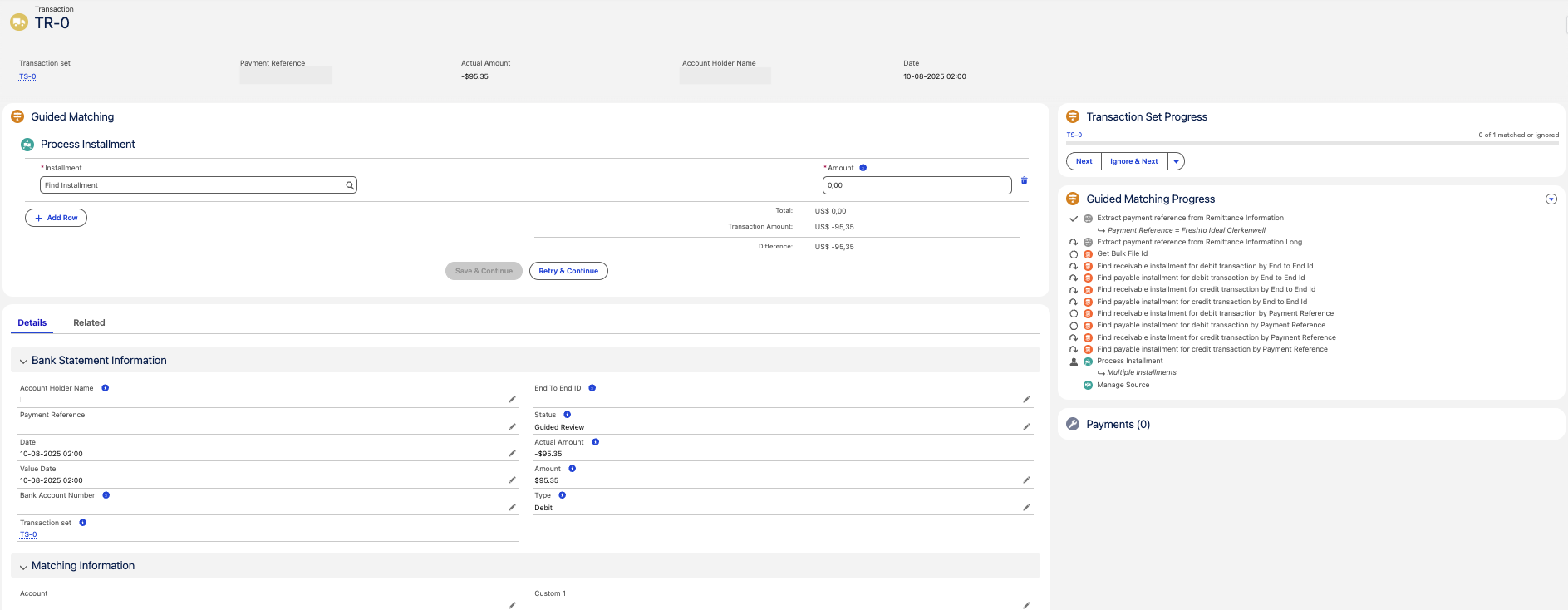Open dropdown arrow next to Ignore & Next
Viewport: 1568px width, 610px height.
[1176, 161]
